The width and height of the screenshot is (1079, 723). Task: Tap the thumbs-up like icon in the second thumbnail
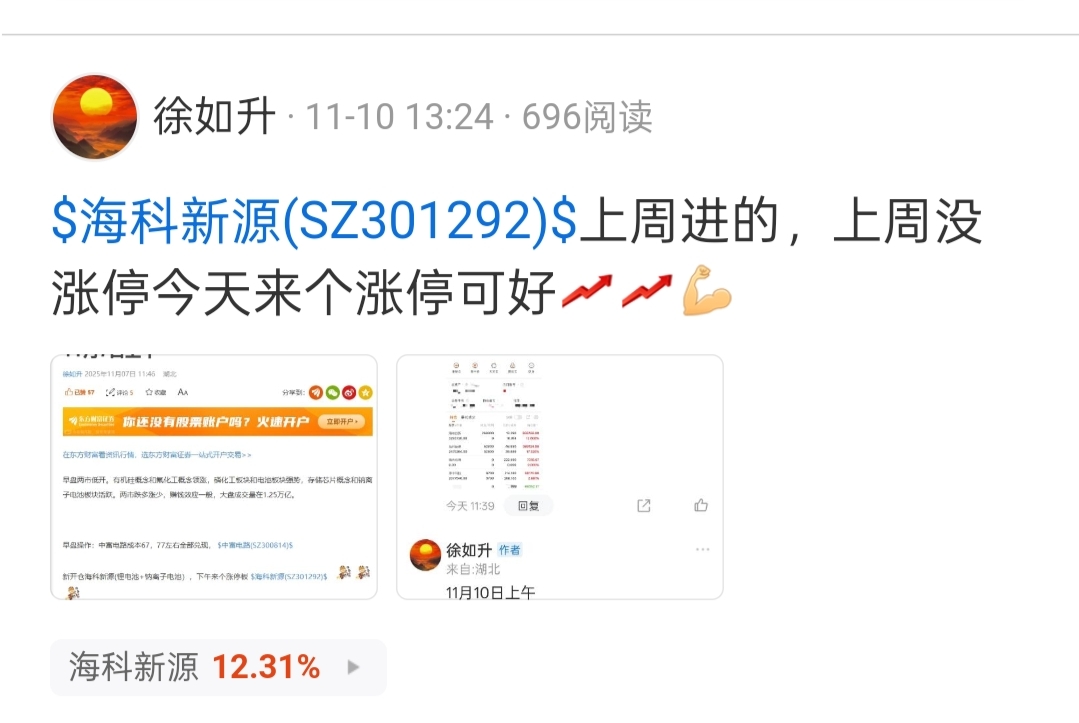[x=701, y=506]
